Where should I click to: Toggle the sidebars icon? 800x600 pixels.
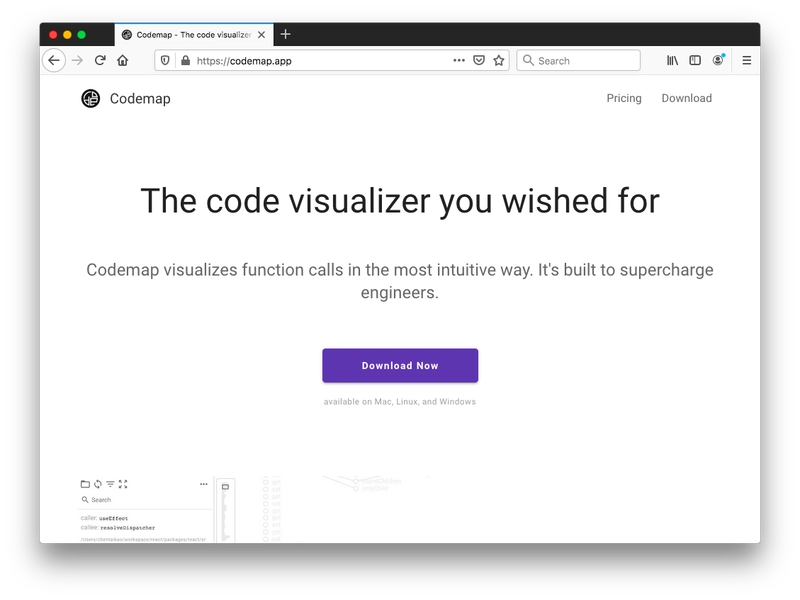click(695, 61)
